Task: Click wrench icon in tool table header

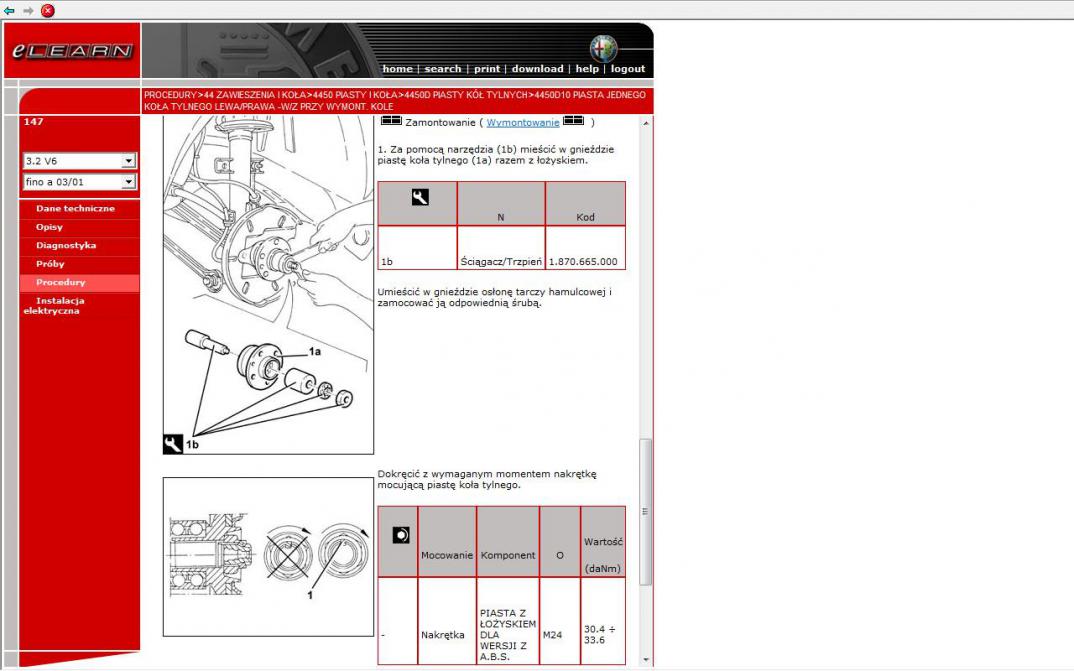Action: (420, 197)
